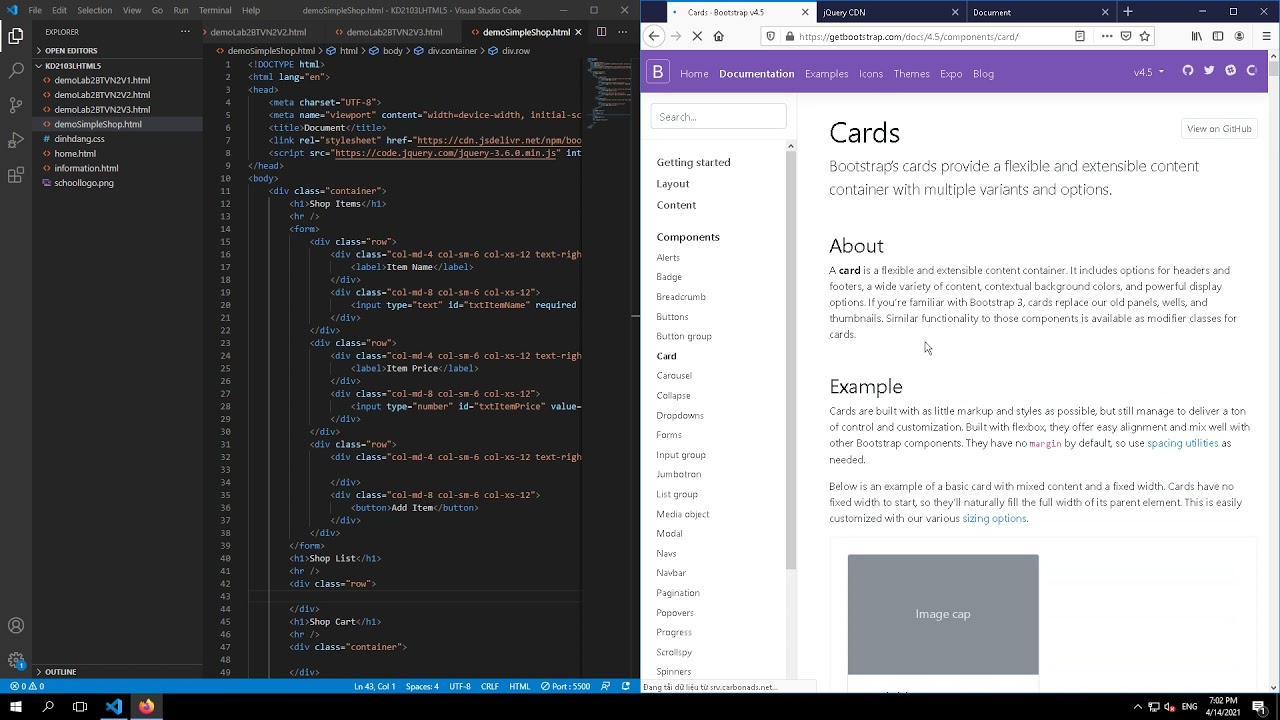Open the Search view in VS Code activity bar
This screenshot has width=1280, height=720.
pyautogui.click(x=15, y=71)
